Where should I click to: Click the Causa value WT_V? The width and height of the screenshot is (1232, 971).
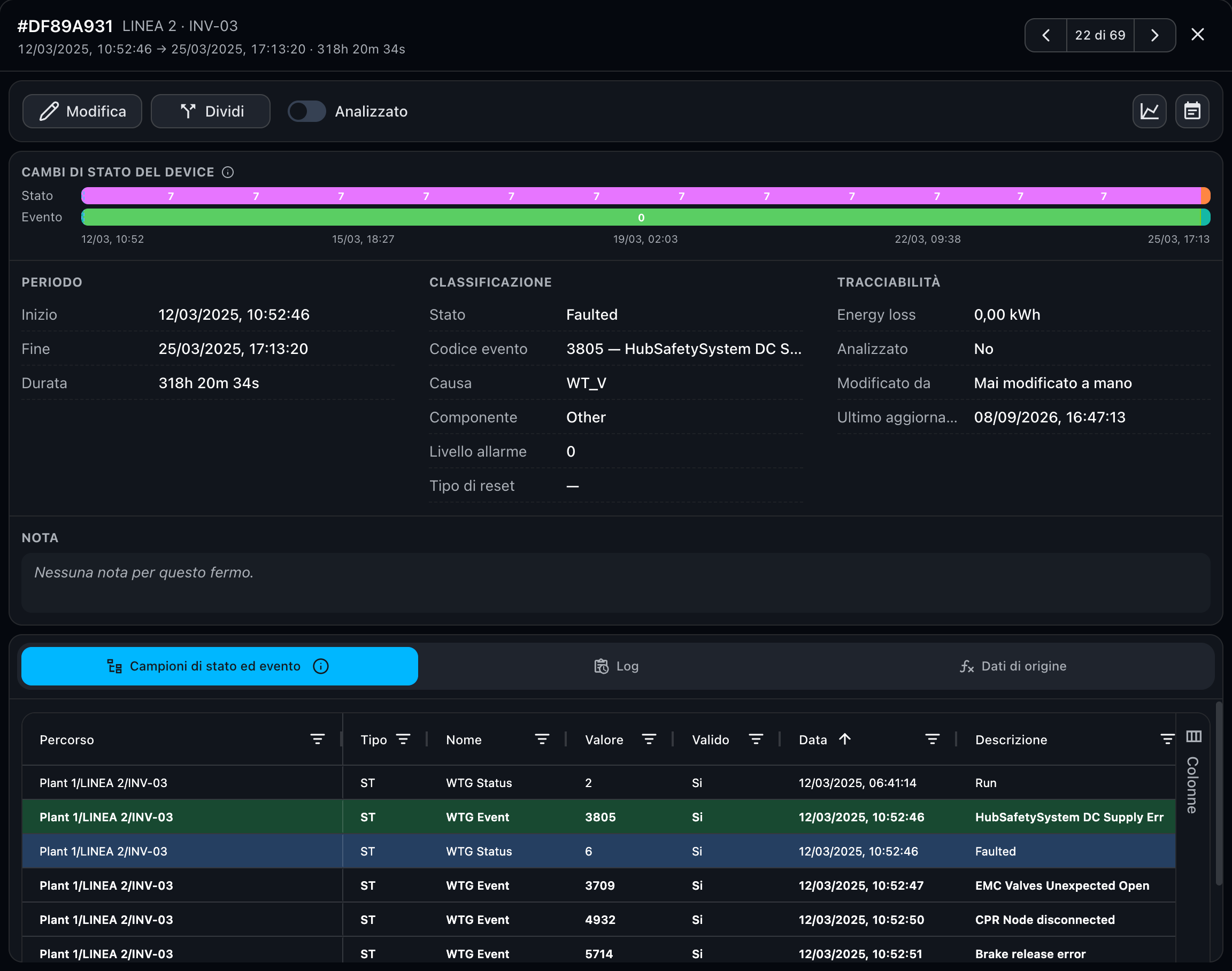[586, 383]
